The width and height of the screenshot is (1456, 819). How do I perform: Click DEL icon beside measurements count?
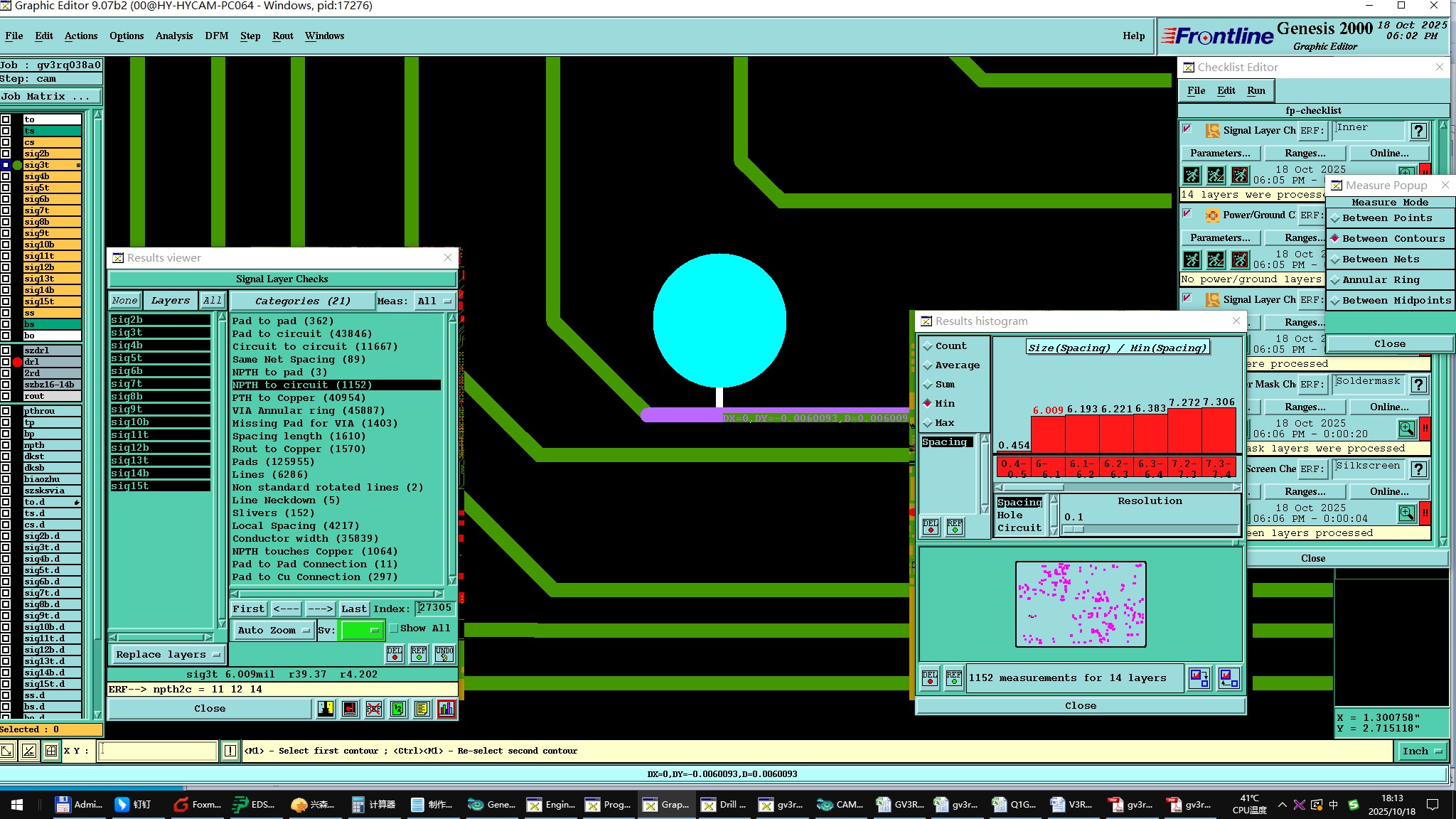tap(930, 678)
